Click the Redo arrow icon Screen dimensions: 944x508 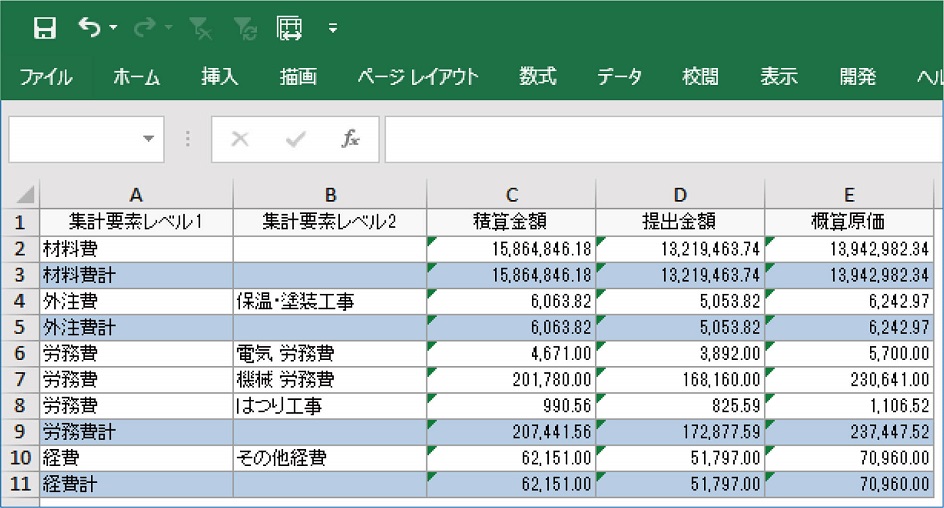(x=145, y=27)
